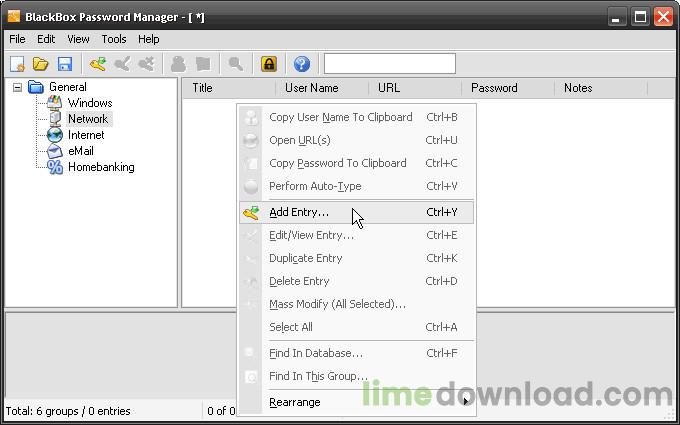Select the General group in the tree
680x425 pixels.
coord(68,87)
